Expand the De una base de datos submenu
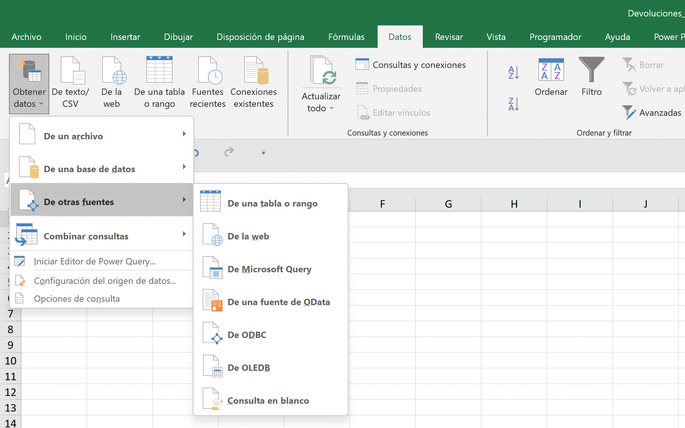 pos(101,168)
